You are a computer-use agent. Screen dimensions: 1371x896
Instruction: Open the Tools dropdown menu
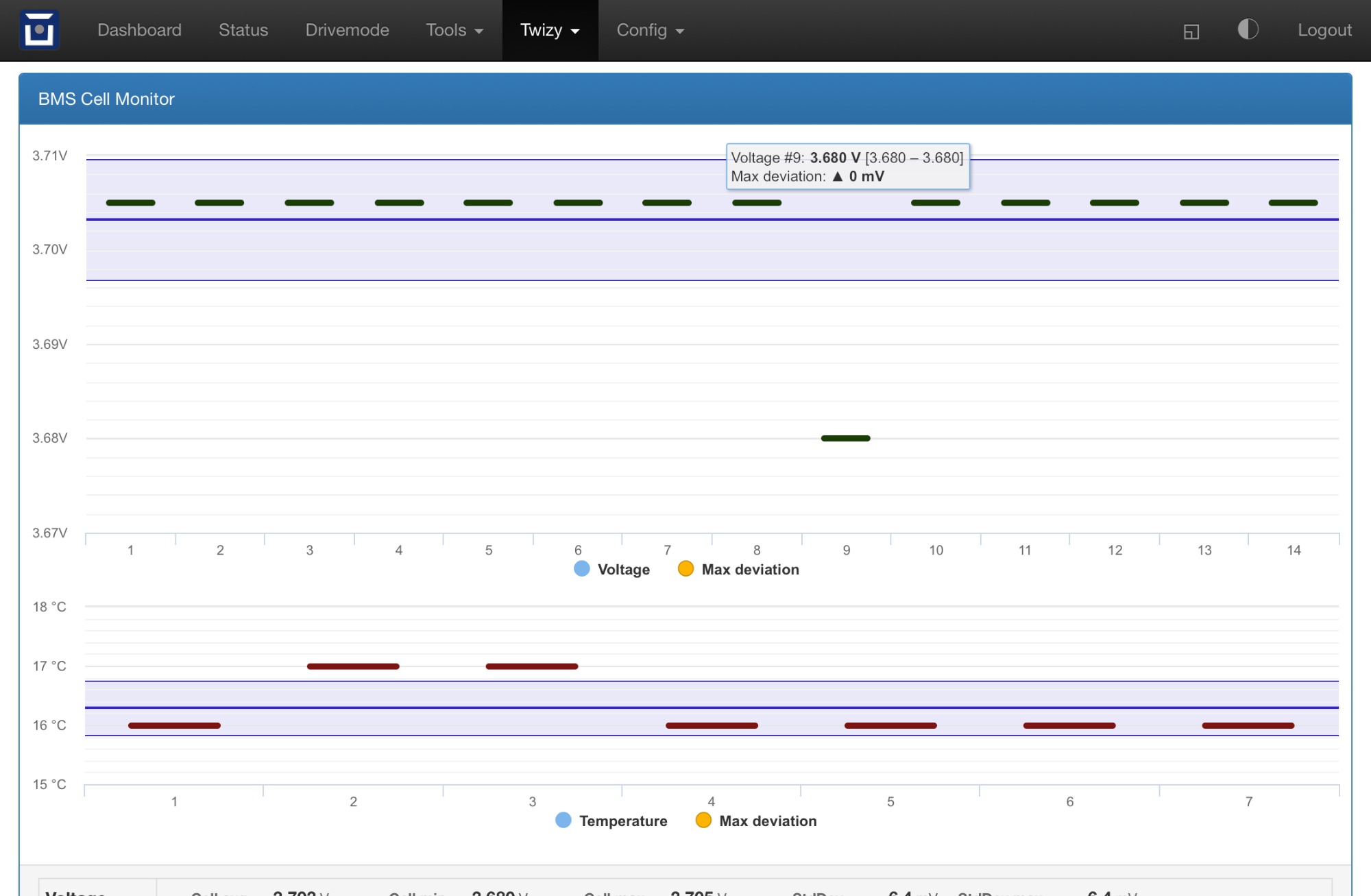(454, 30)
